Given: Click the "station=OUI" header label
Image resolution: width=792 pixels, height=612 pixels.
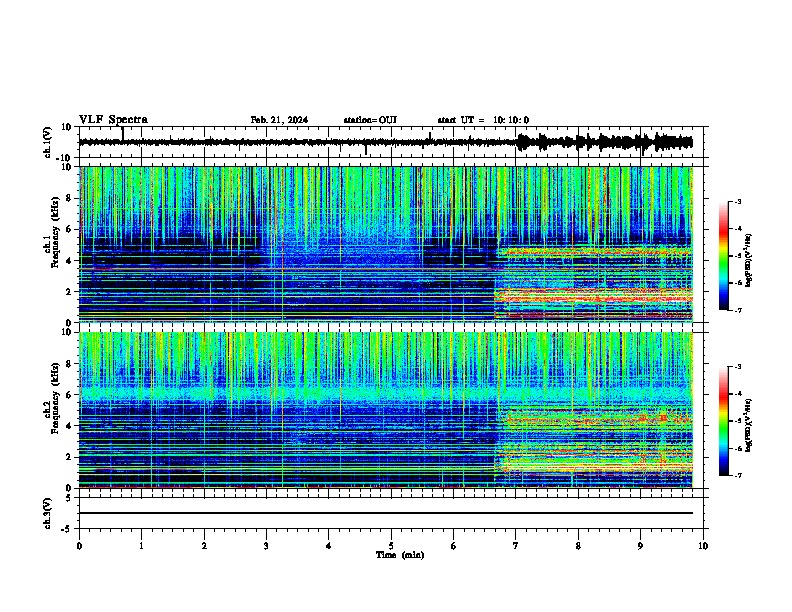Looking at the screenshot, I should click(370, 120).
